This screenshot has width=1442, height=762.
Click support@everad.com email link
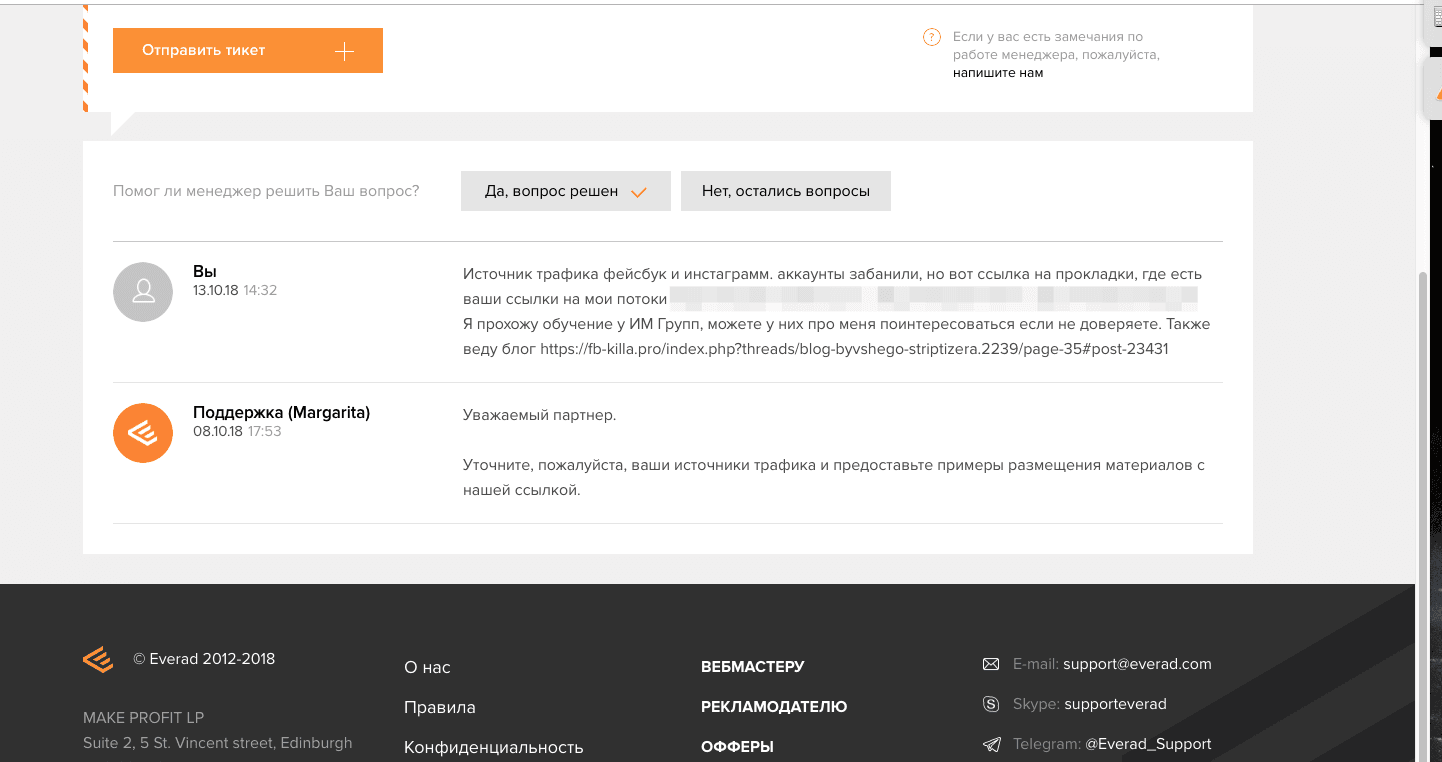coord(1137,664)
